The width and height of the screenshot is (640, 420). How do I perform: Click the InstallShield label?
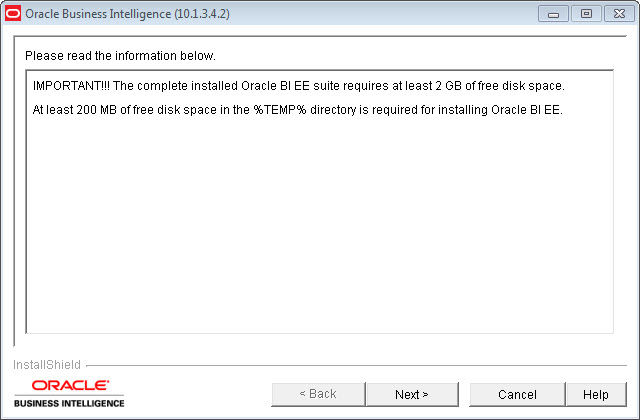tap(47, 364)
